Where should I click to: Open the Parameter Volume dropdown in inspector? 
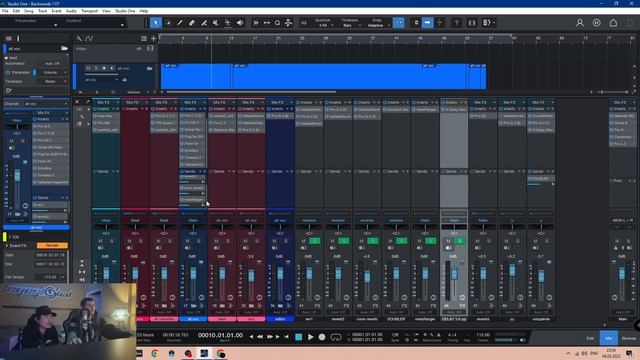click(x=53, y=72)
